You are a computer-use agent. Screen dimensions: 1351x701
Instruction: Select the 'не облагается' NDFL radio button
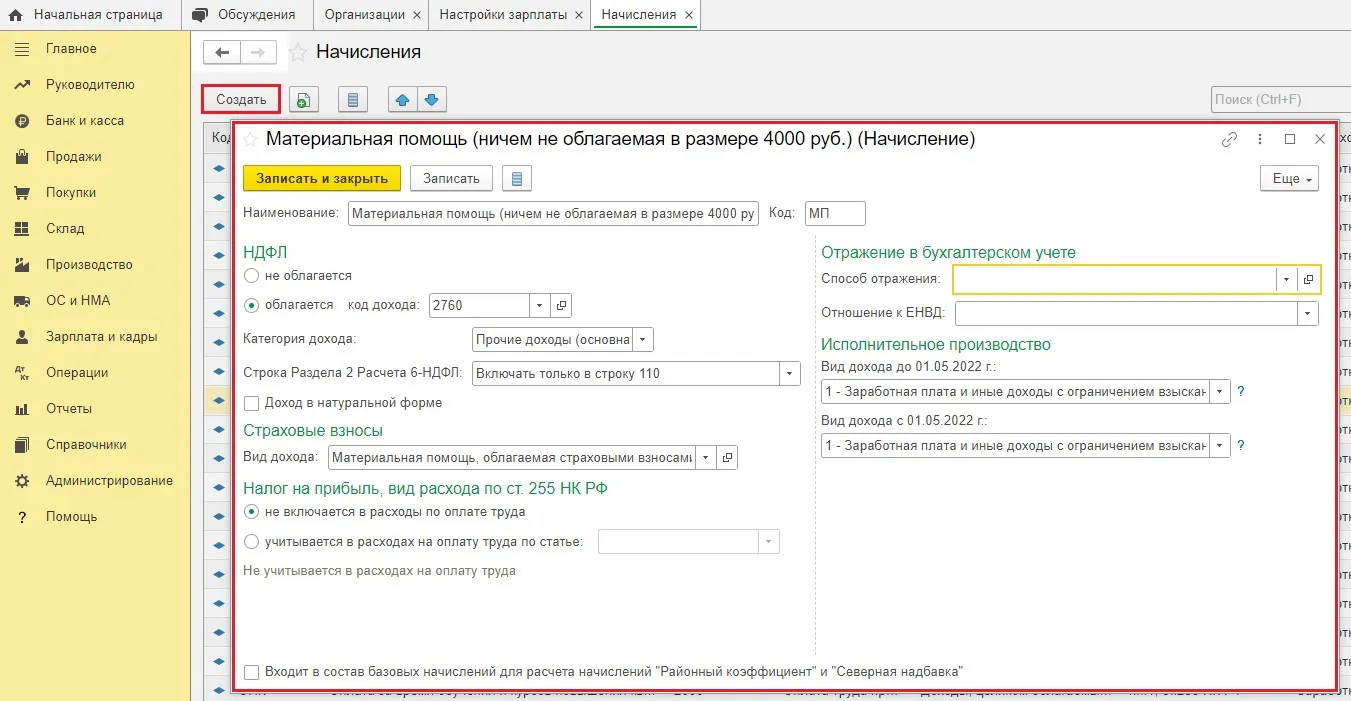pos(251,275)
